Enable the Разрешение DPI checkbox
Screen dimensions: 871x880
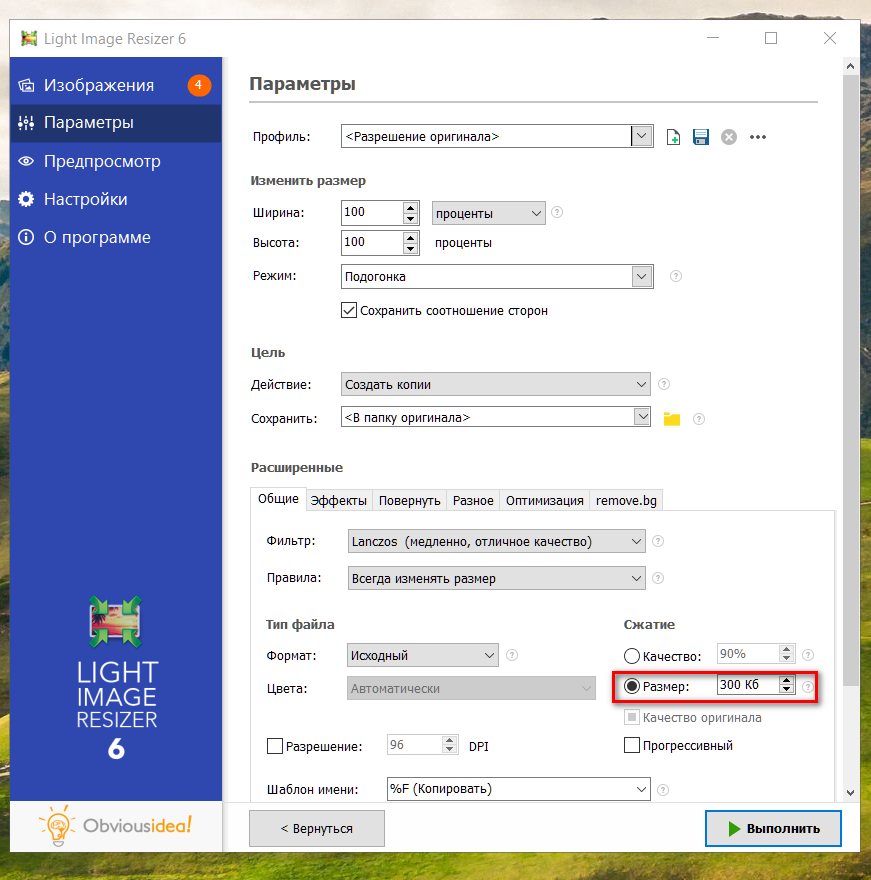coord(275,746)
